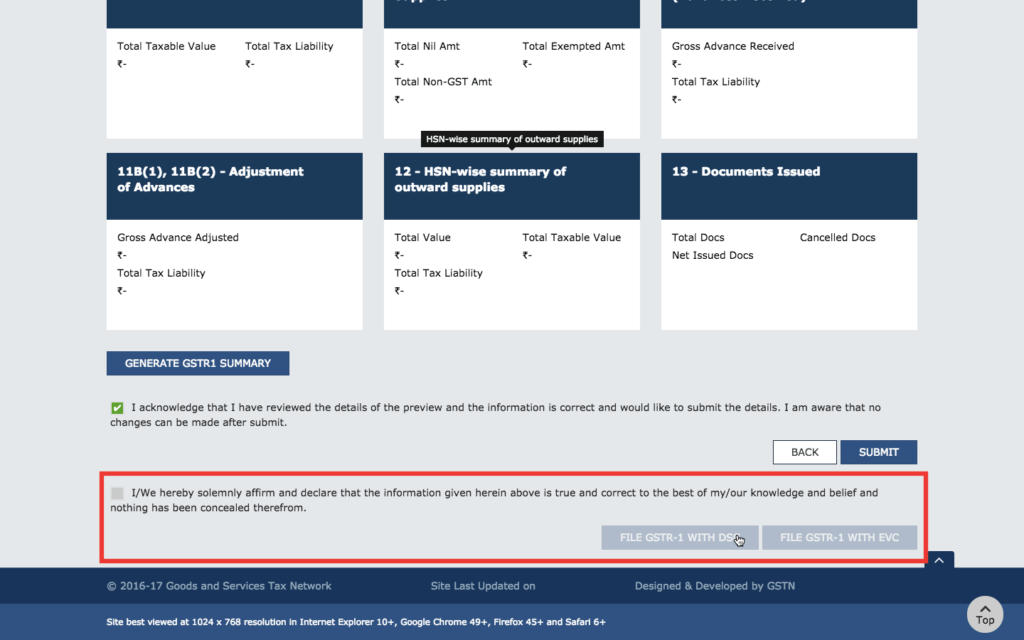Click Gross Advance Adjusted label
Viewport: 1024px width, 640px height.
[x=178, y=238]
